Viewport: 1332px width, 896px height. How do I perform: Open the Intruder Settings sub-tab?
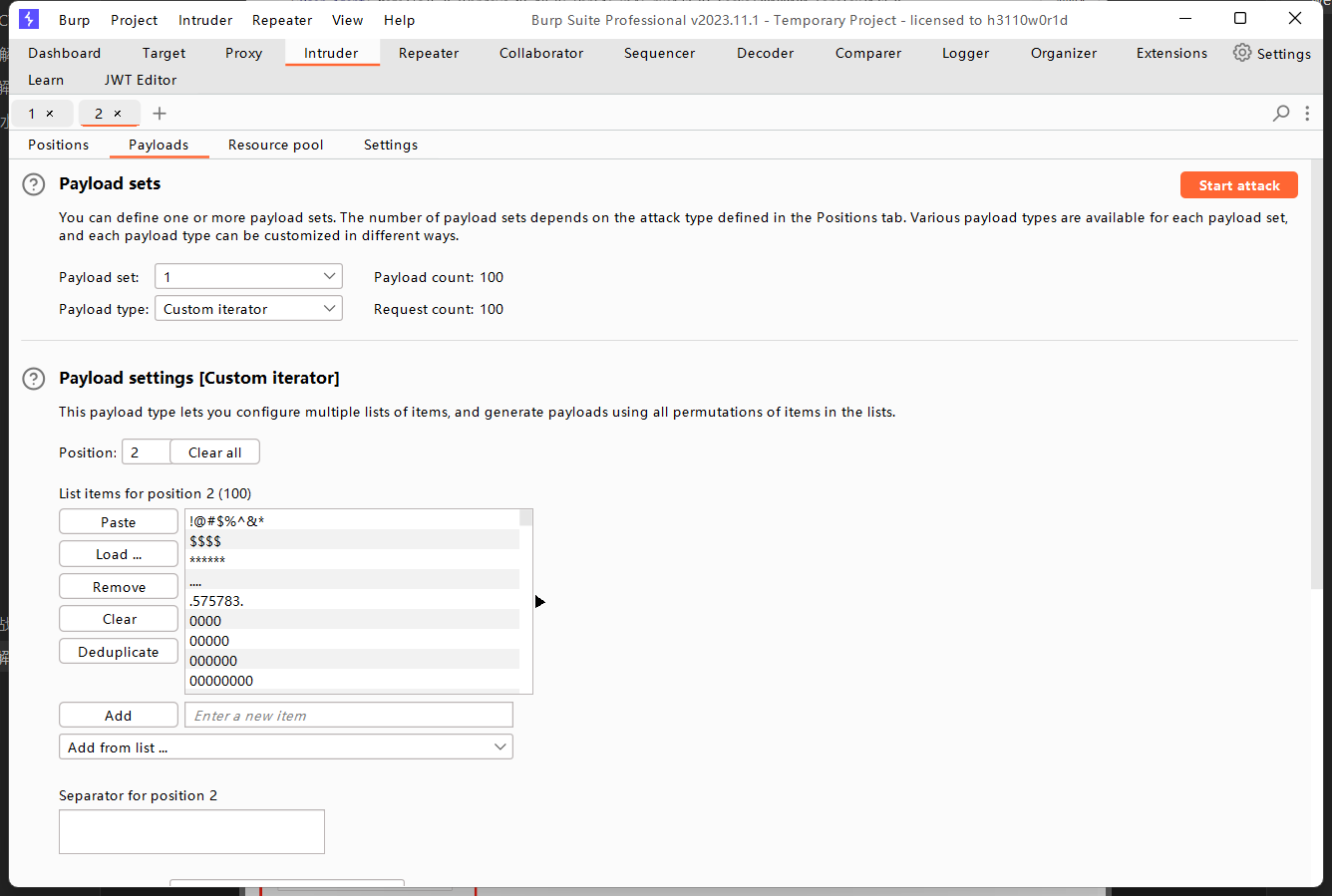391,145
